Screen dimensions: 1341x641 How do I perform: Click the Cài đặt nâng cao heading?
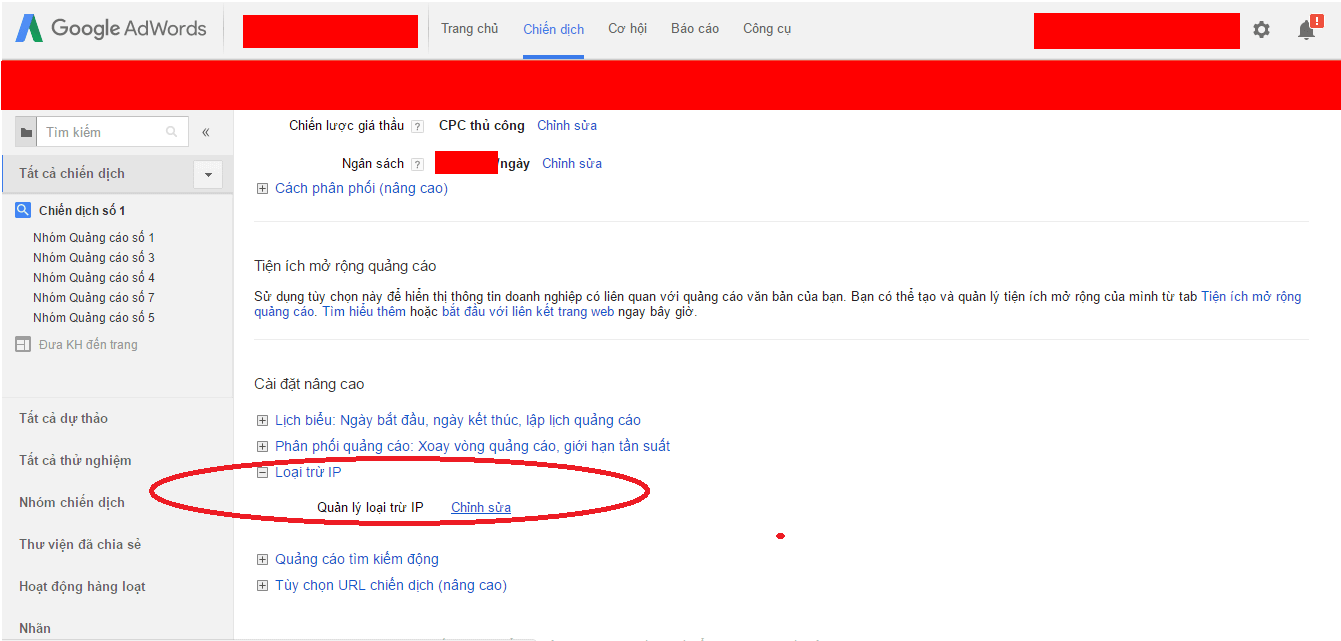click(309, 384)
